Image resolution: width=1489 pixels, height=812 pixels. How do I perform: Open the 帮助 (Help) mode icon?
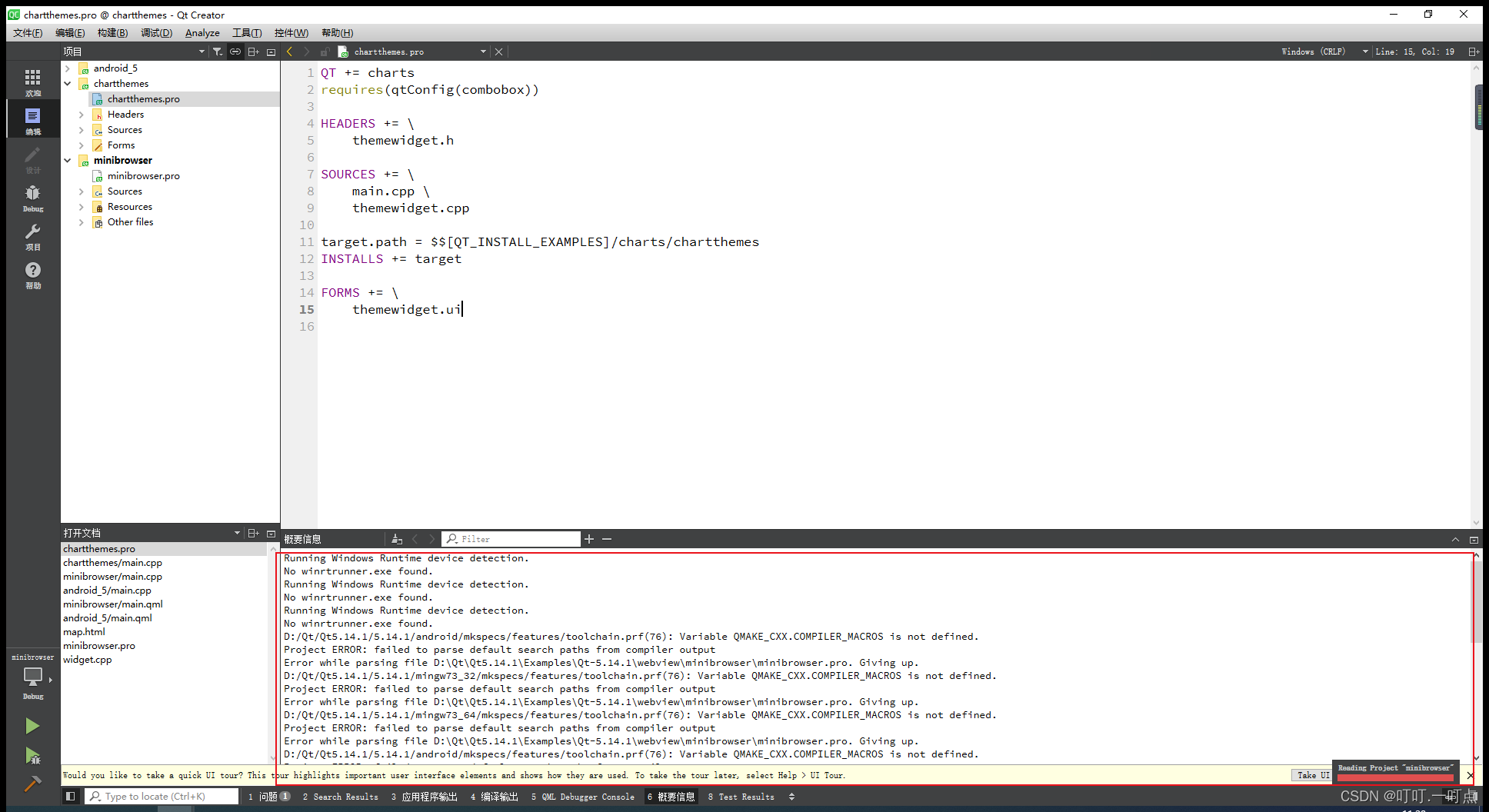(x=32, y=273)
